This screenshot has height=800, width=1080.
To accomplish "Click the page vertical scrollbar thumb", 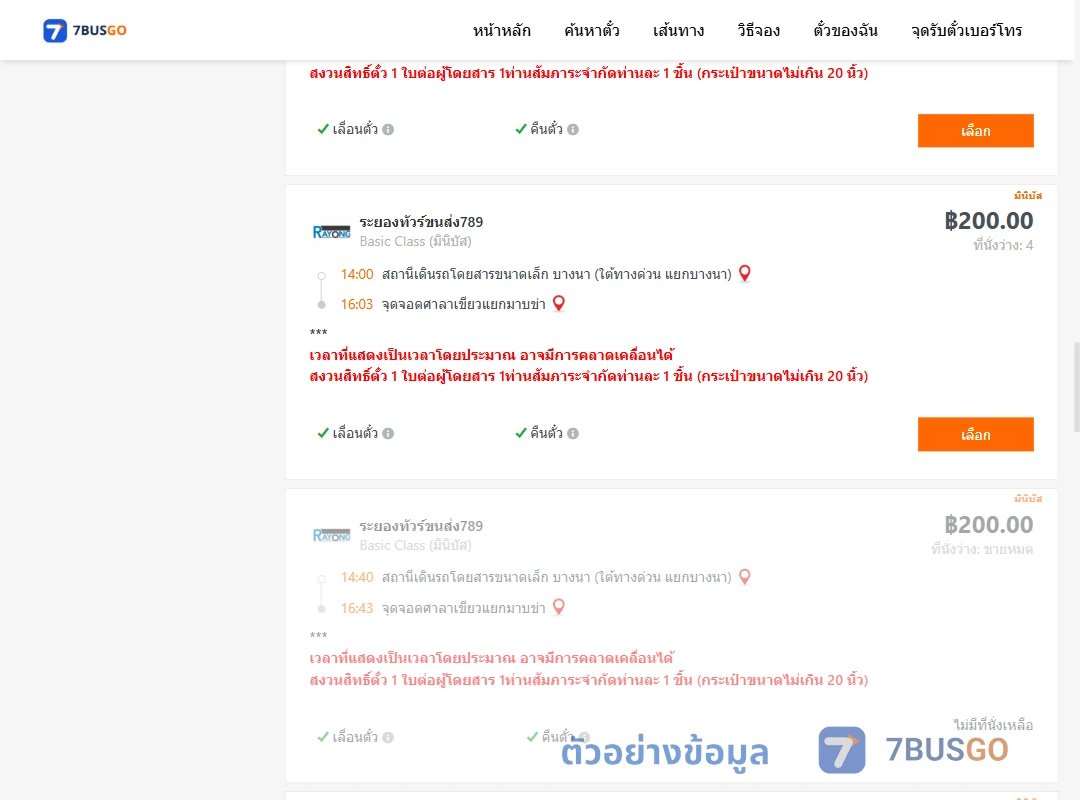I will tap(1077, 387).
